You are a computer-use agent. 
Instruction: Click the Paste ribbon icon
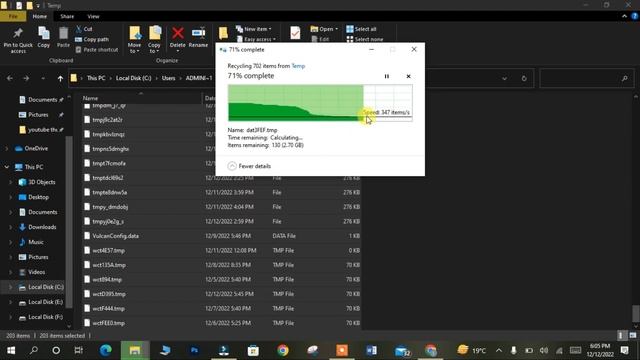[x=63, y=33]
